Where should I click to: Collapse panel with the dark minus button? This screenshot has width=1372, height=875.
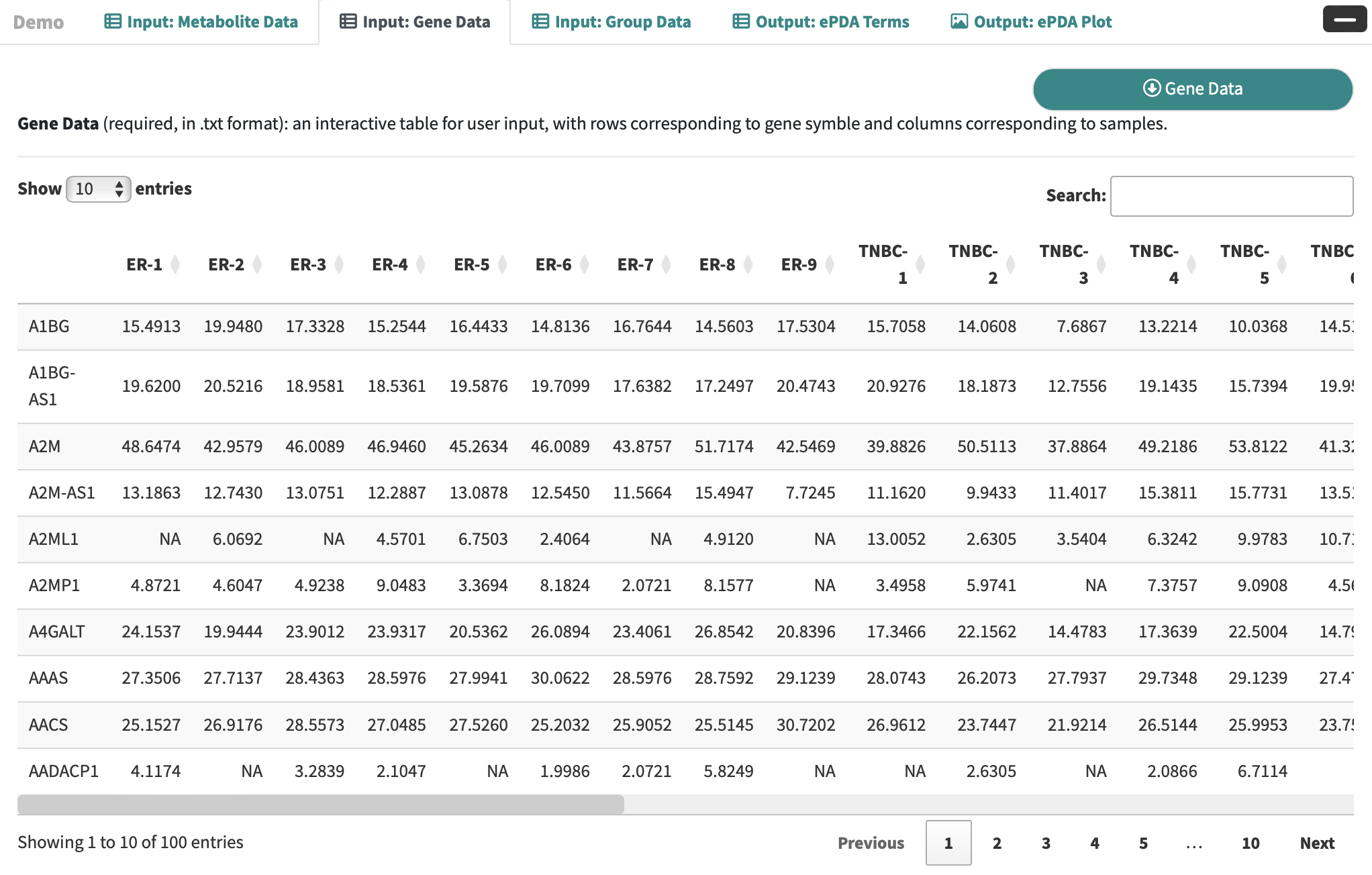tap(1344, 19)
